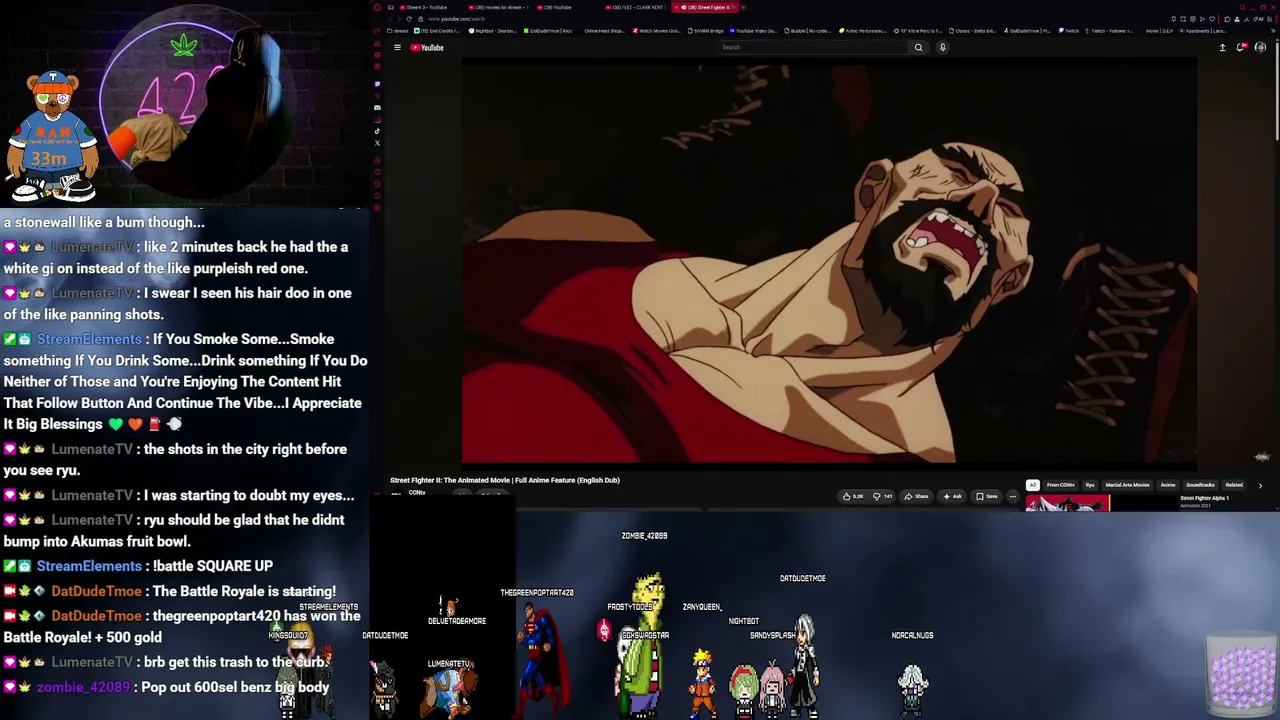Viewport: 1280px width, 720px height.
Task: Click the browser address bar URL
Action: (456, 19)
